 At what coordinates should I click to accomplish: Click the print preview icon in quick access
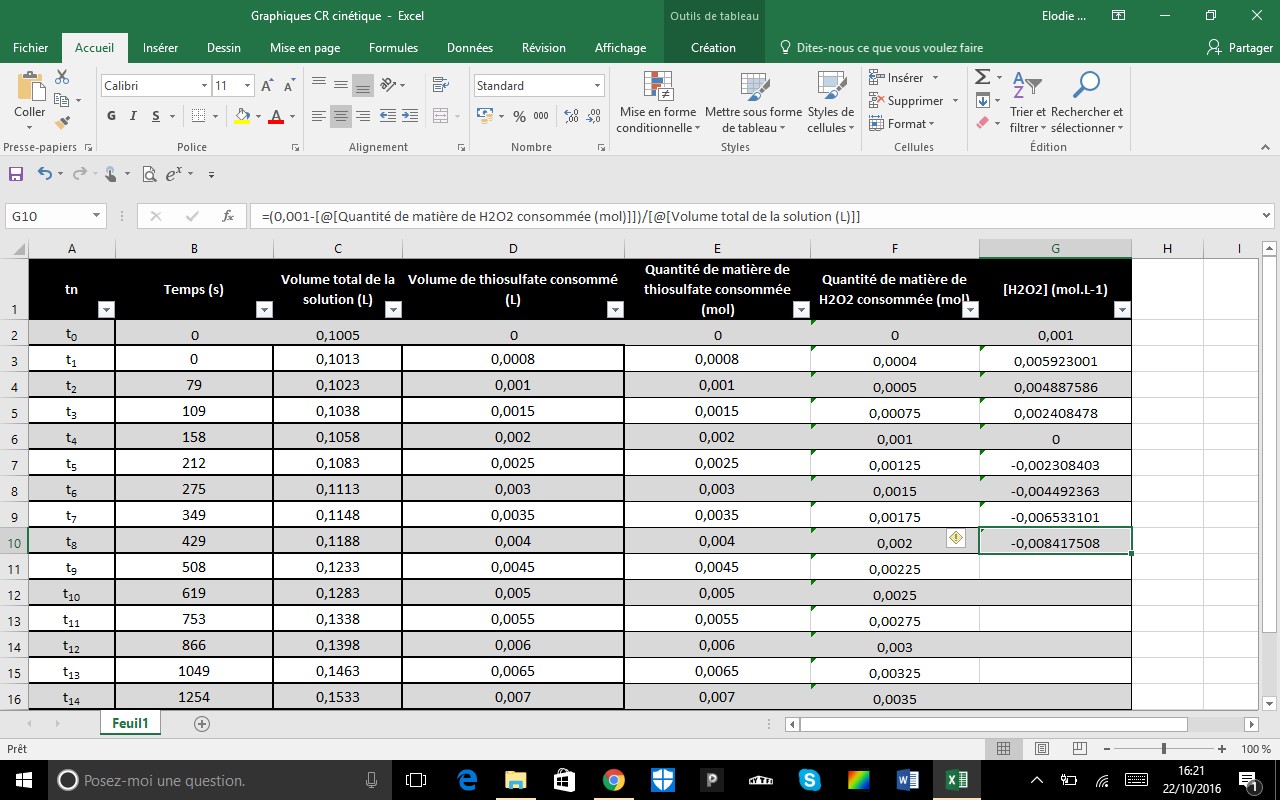pos(149,174)
